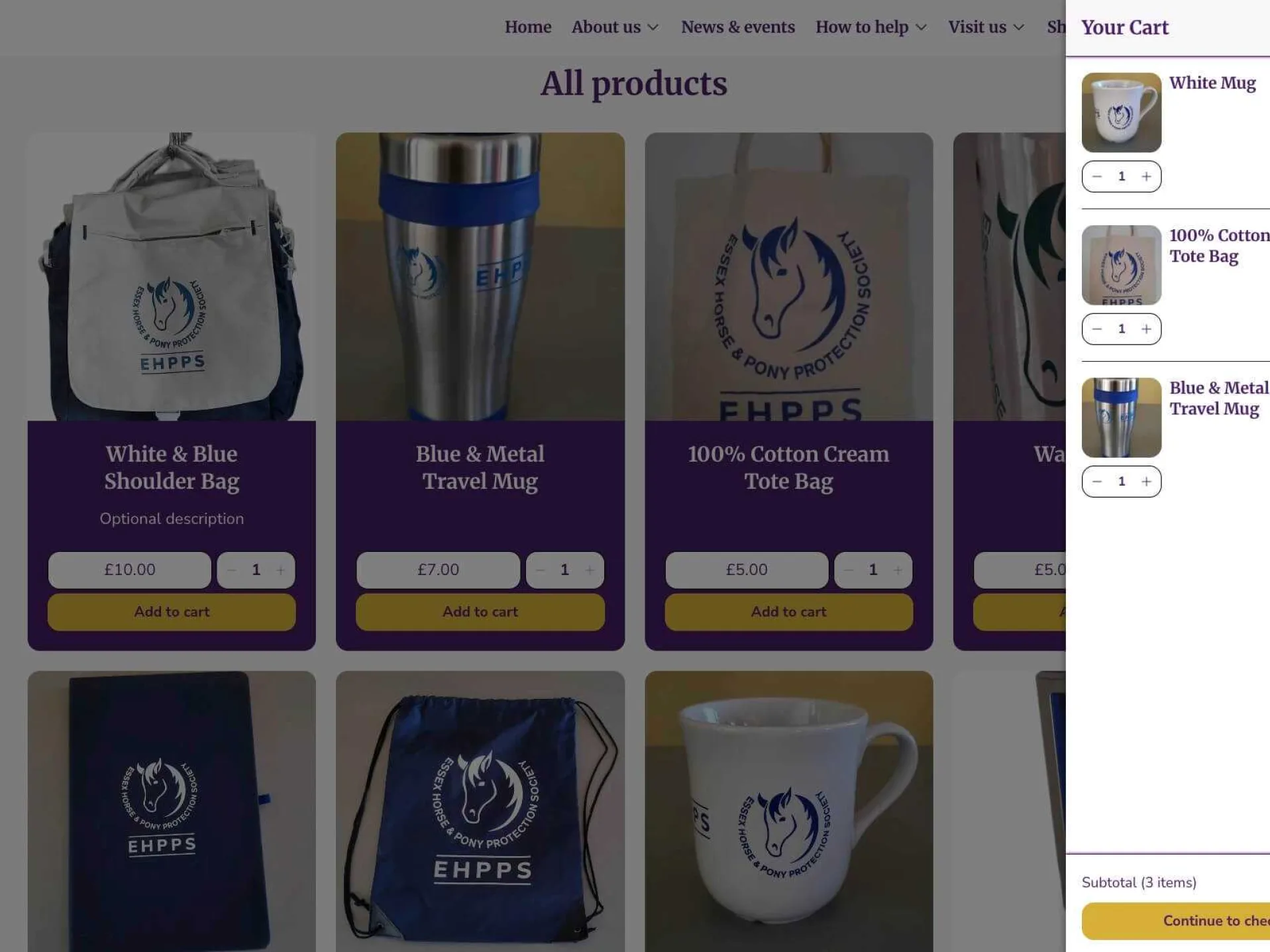Click plus for 100% Cotton Tote Bag in cart

1146,329
